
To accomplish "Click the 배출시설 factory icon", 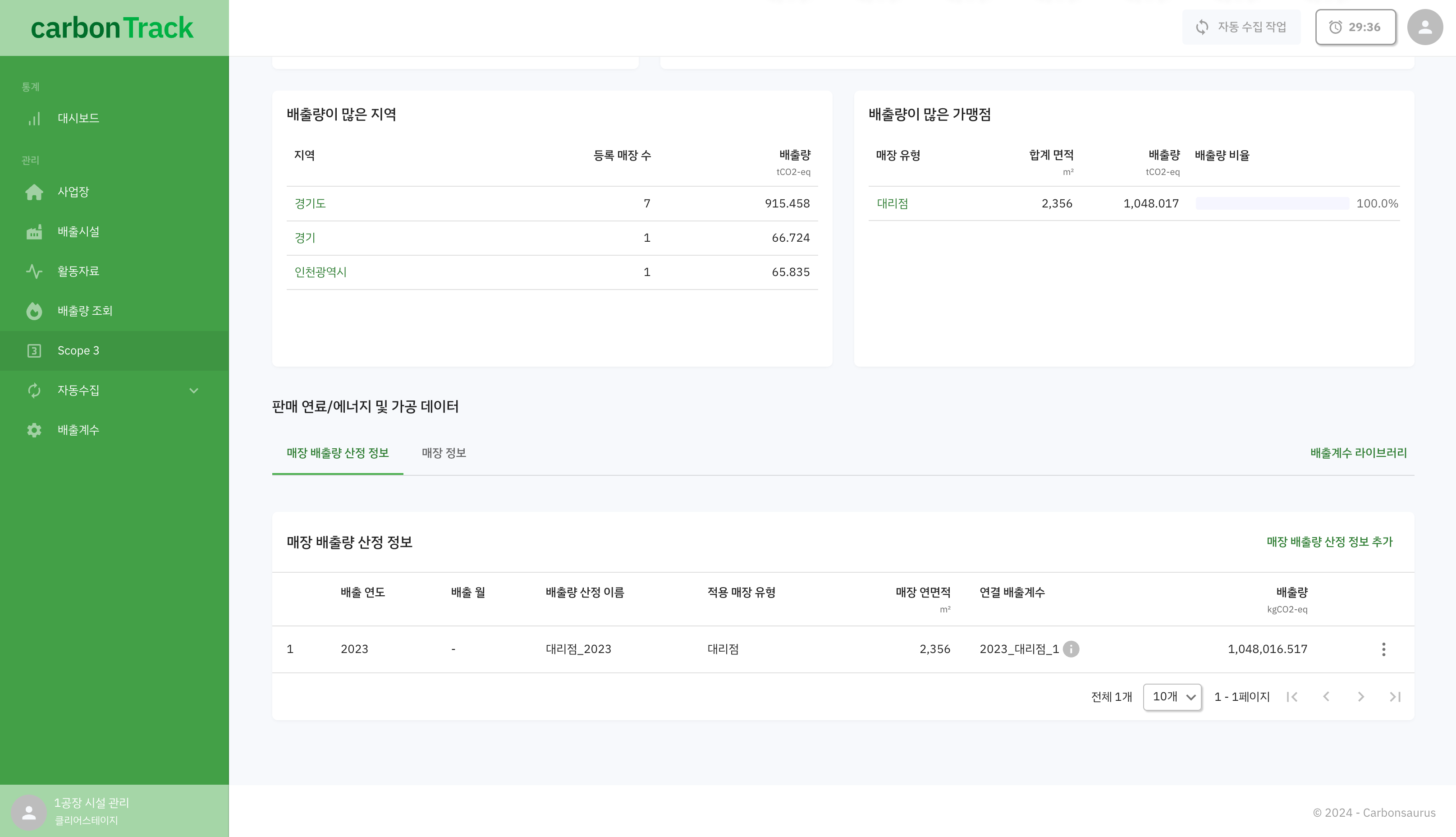I will click(34, 232).
